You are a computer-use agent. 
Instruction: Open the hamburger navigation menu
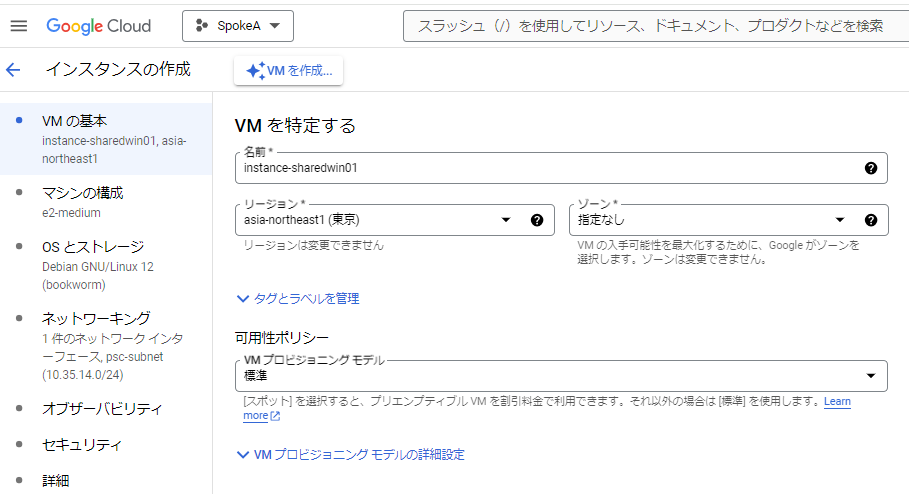(18, 26)
